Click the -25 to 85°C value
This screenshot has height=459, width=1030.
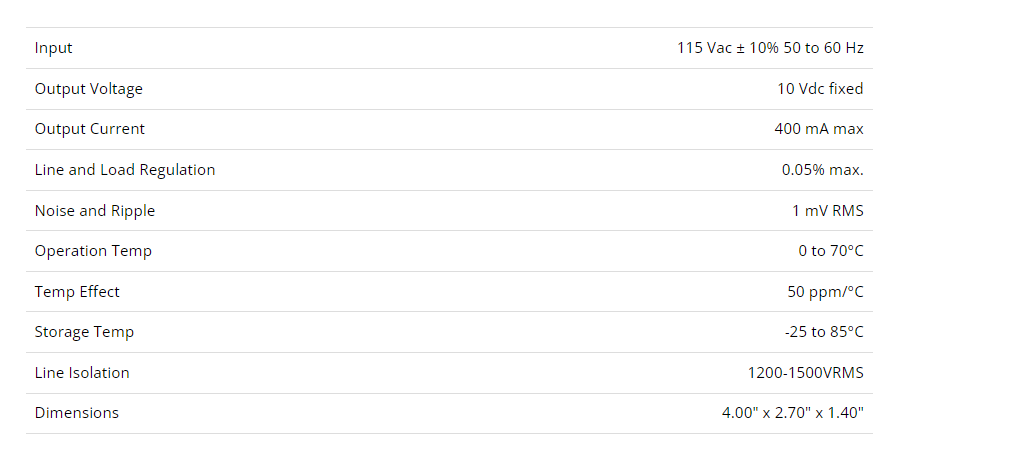[824, 332]
